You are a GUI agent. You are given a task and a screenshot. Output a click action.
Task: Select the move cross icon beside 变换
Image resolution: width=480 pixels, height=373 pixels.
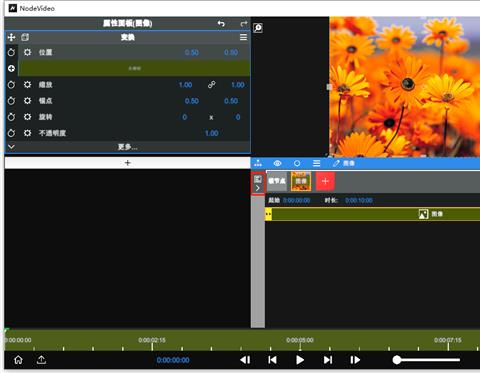tap(11, 37)
